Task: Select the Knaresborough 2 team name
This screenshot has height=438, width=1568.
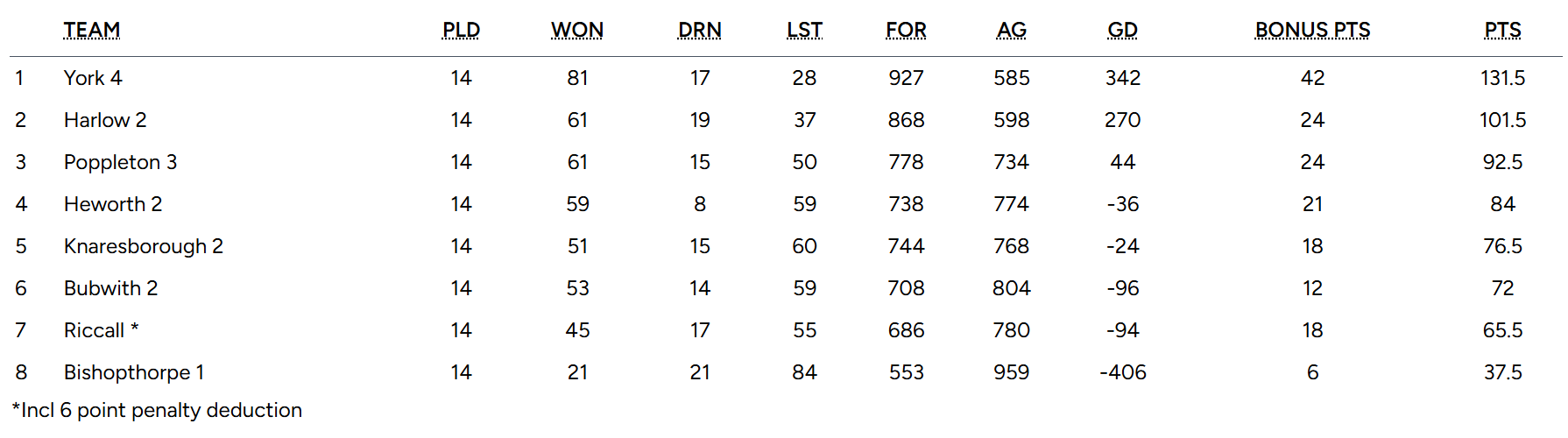Action: 144,246
